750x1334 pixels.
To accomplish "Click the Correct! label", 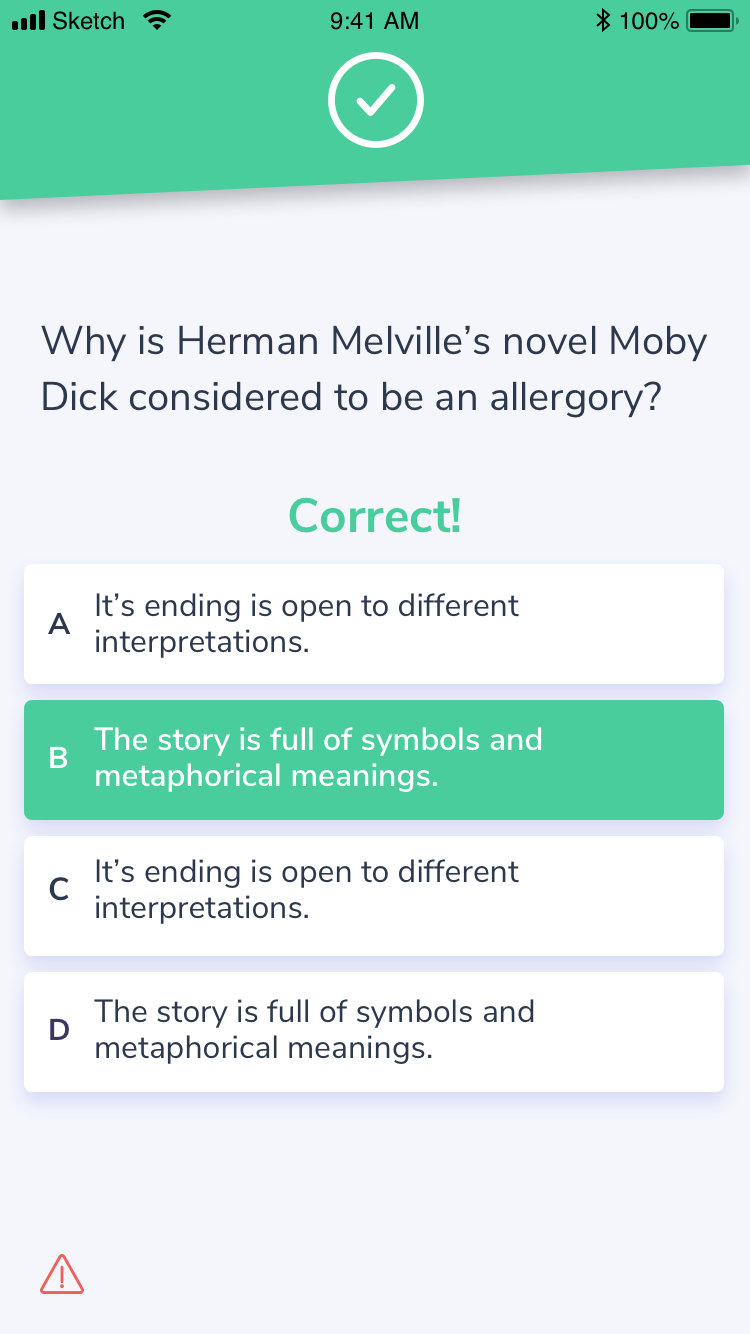I will pyautogui.click(x=374, y=516).
